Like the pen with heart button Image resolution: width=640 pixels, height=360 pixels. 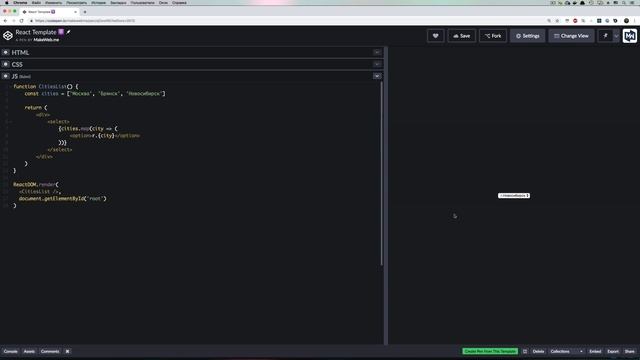[436, 36]
